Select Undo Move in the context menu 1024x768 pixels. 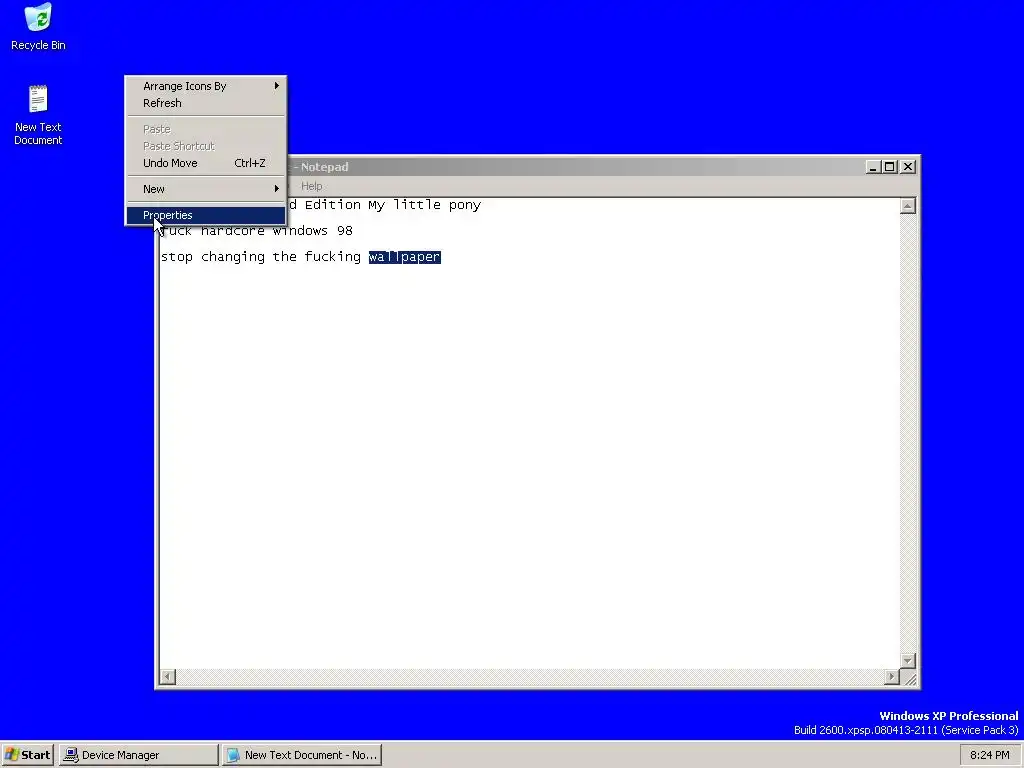(x=205, y=163)
